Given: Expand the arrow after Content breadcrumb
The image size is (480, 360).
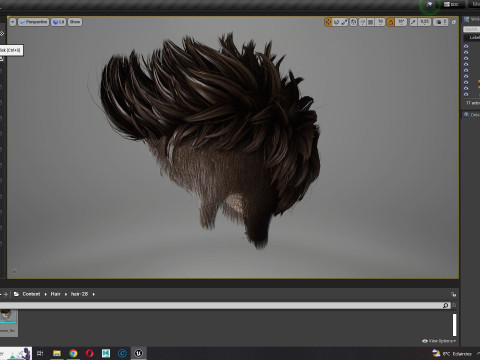Looking at the screenshot, I should click(46, 294).
